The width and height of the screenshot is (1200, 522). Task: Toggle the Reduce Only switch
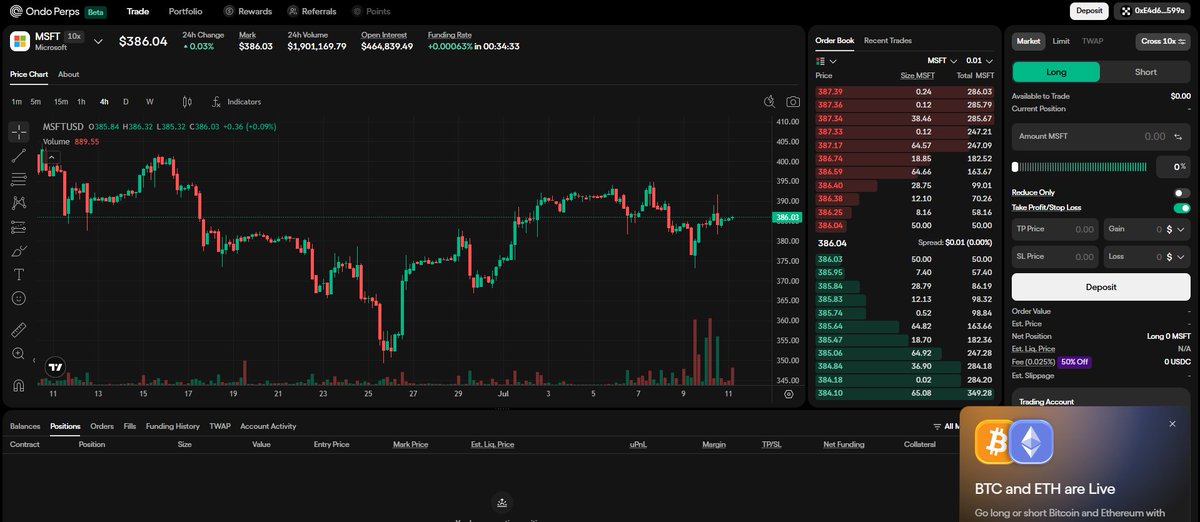[x=1182, y=193]
